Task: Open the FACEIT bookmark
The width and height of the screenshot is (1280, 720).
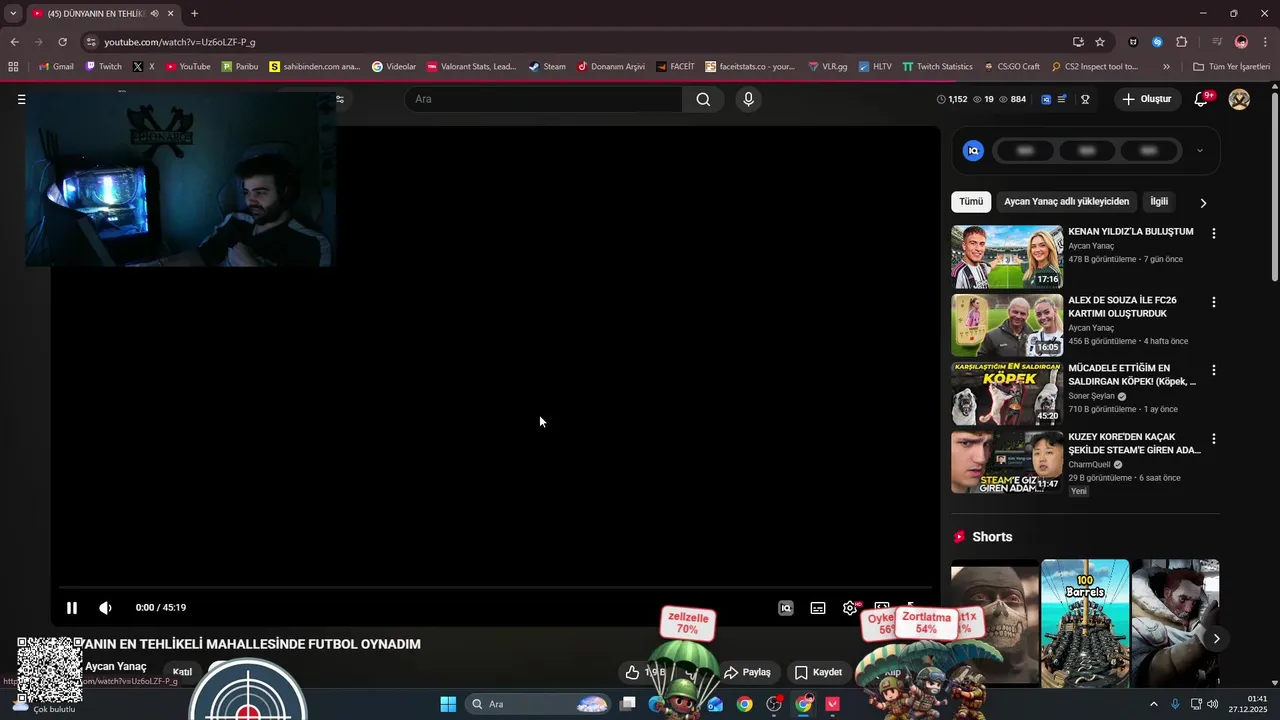Action: click(675, 67)
